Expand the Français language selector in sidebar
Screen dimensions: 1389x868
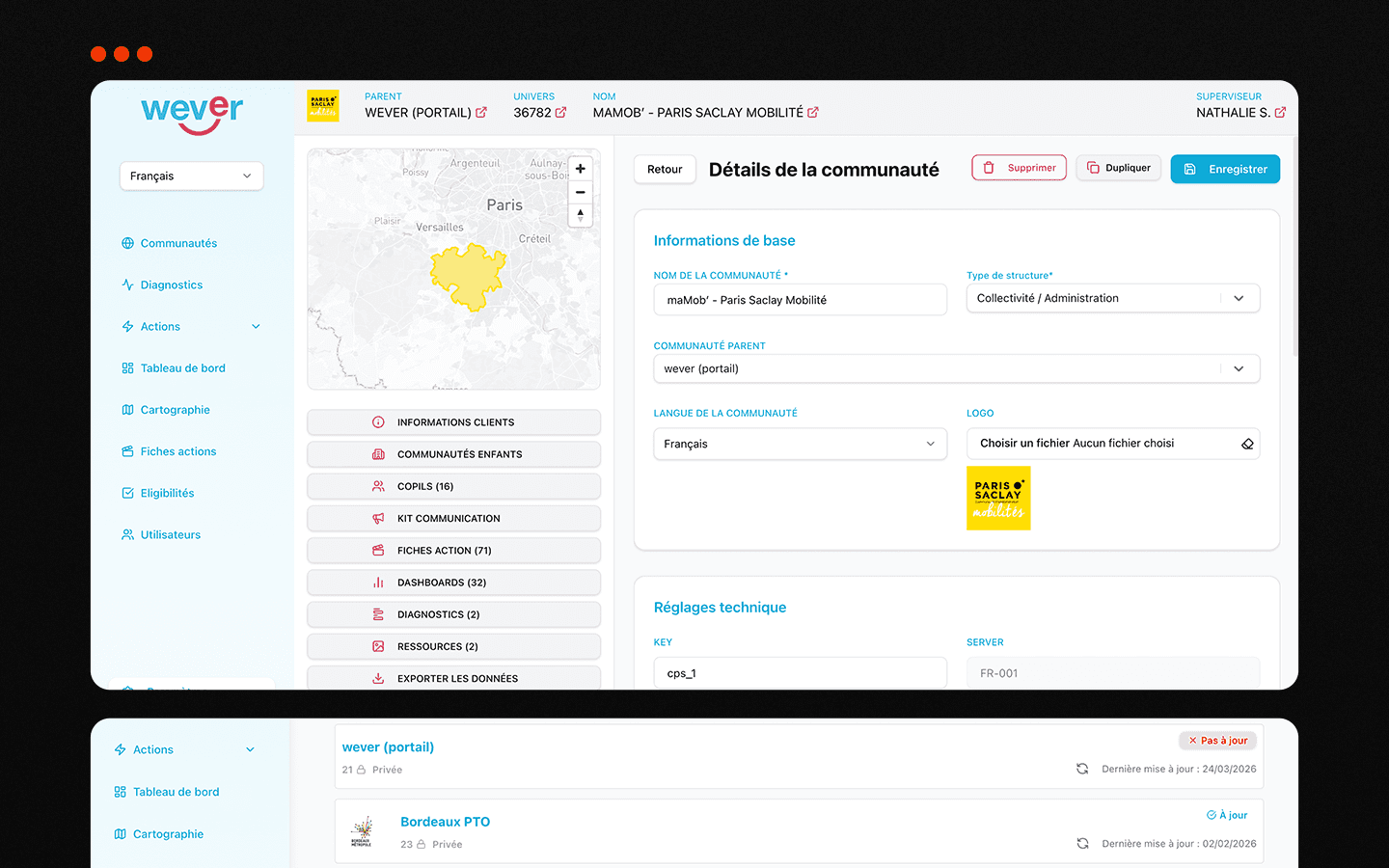191,176
